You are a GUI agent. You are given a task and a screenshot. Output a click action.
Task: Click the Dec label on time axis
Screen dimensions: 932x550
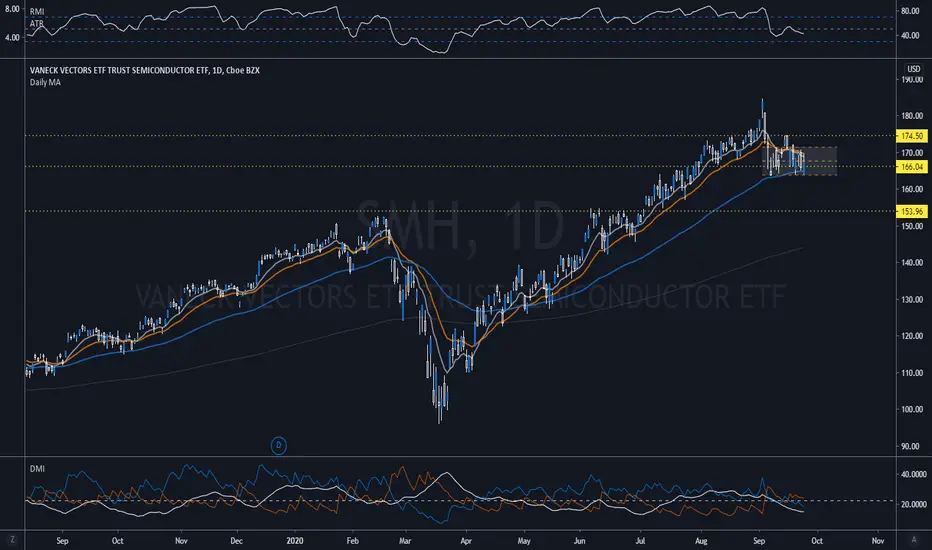click(x=237, y=540)
